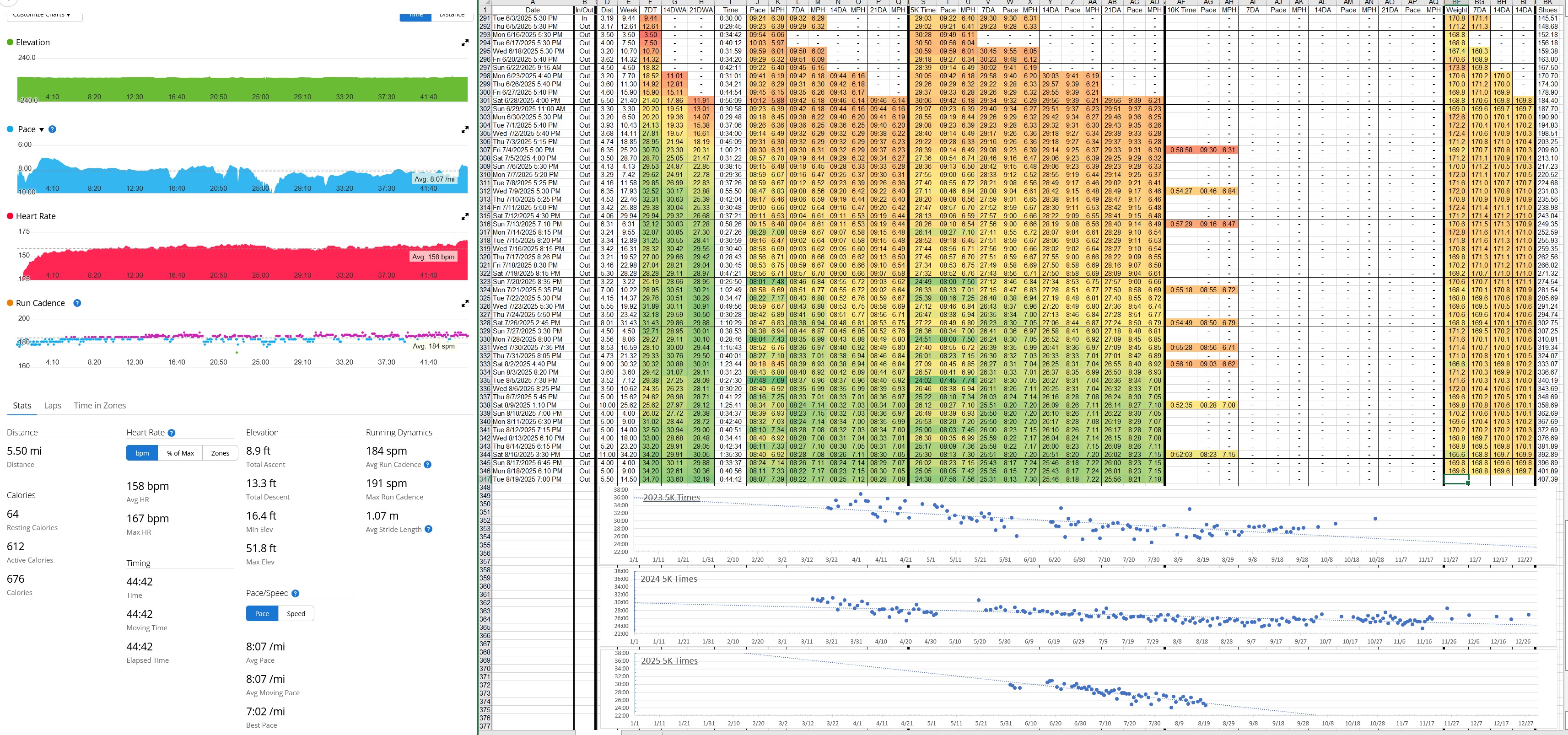Switch to the Laps tab
1568x735 pixels.
(52, 405)
